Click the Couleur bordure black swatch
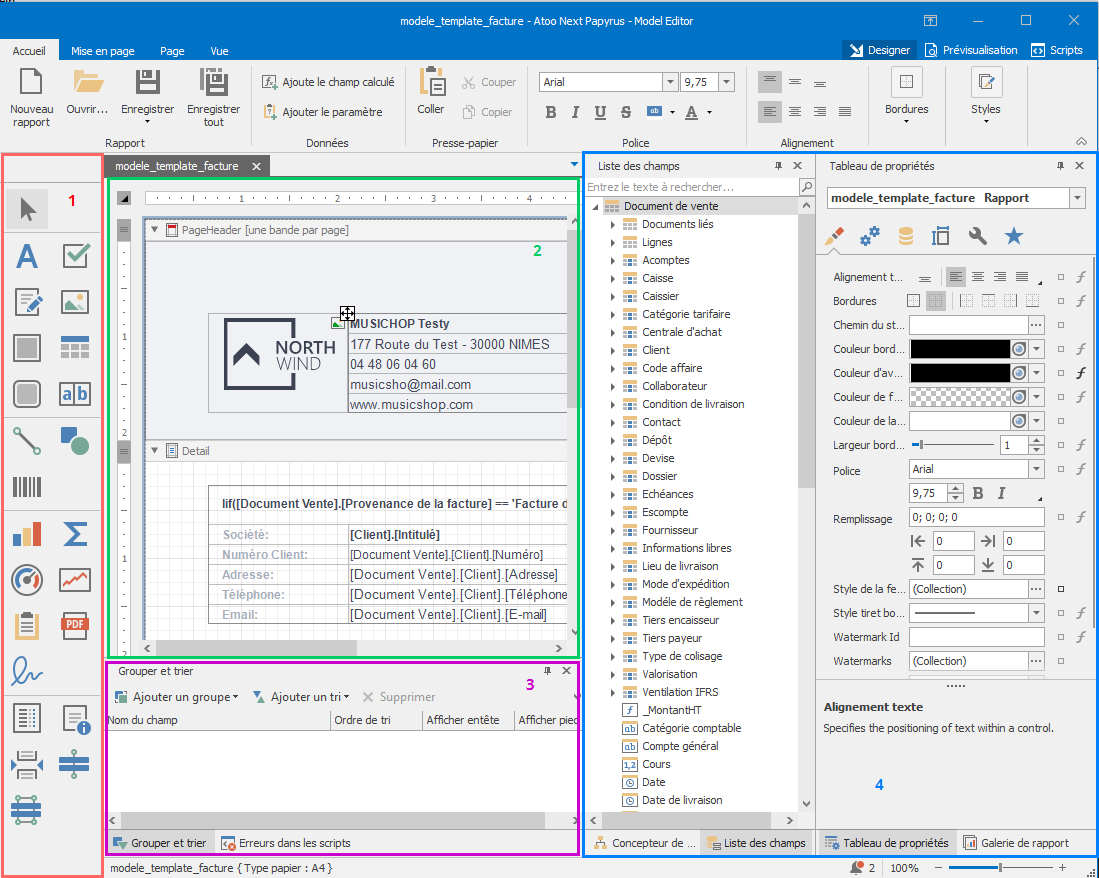This screenshot has height=878, width=1099. click(x=959, y=349)
